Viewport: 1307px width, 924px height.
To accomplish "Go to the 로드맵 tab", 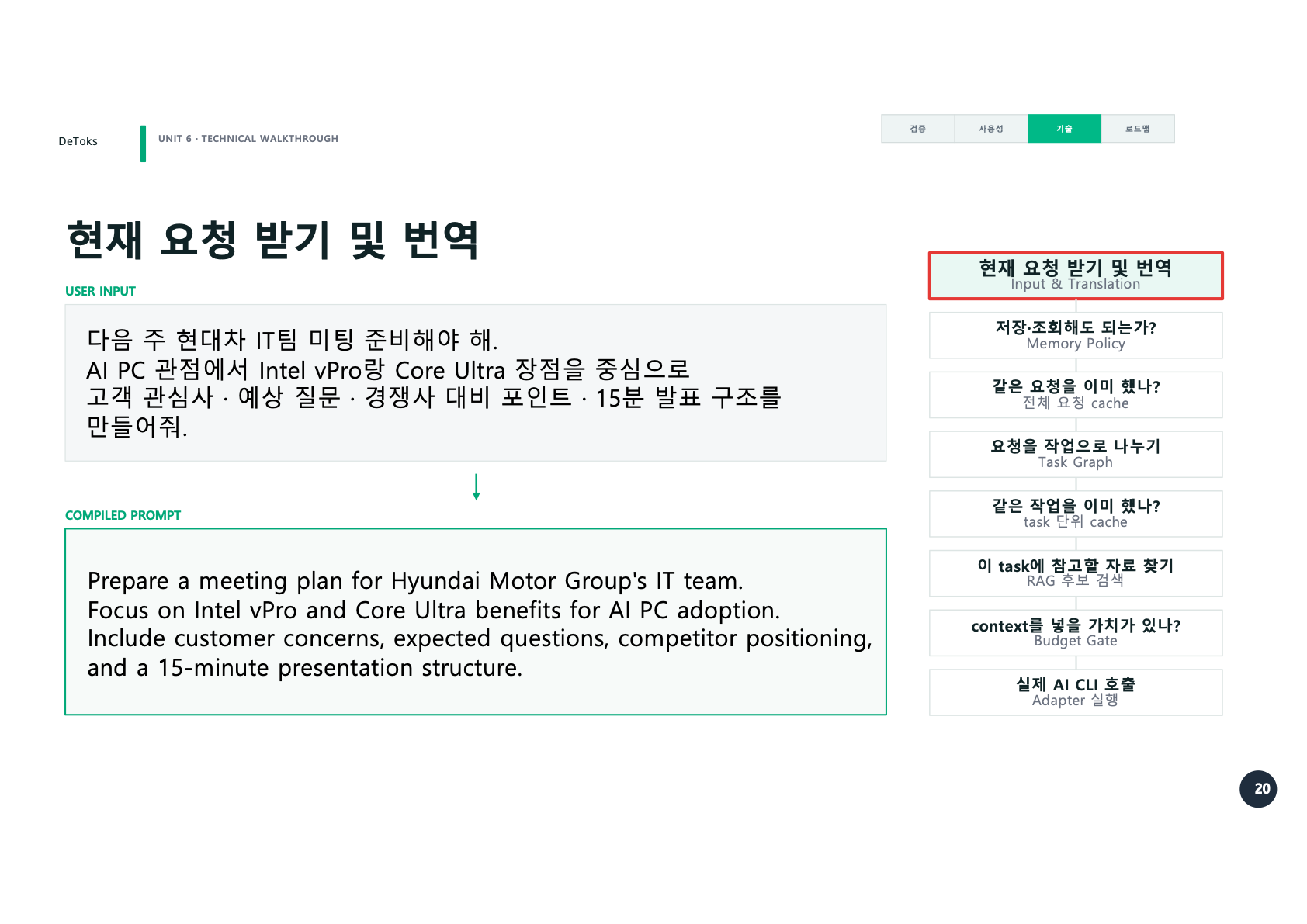I will point(1138,129).
